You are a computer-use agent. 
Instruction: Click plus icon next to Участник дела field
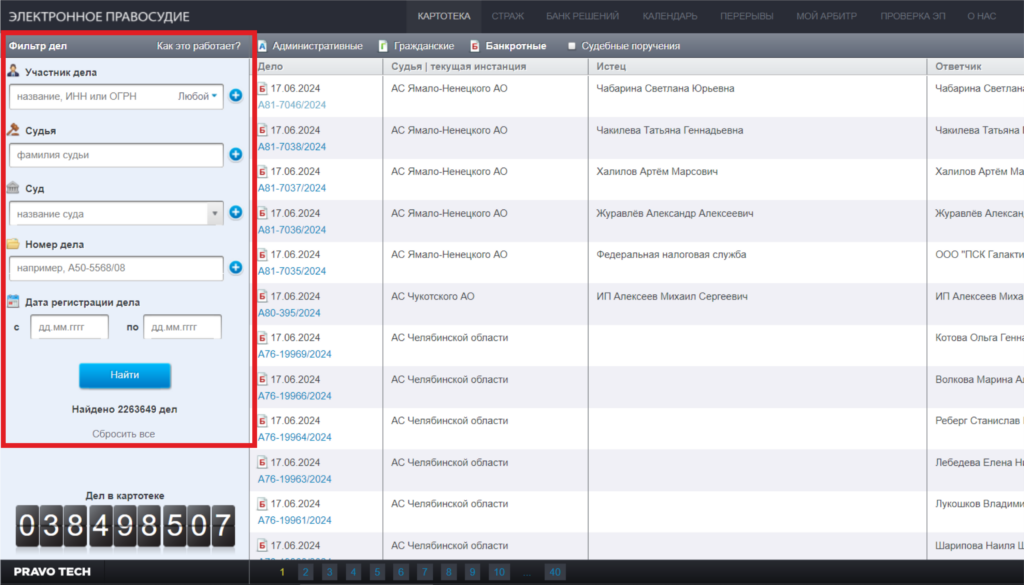pos(236,96)
